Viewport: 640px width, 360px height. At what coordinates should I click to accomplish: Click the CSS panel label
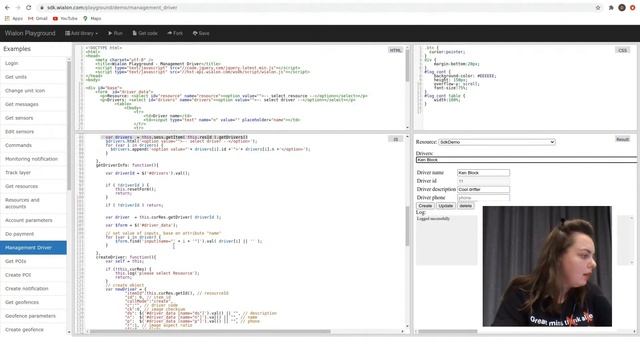click(622, 50)
